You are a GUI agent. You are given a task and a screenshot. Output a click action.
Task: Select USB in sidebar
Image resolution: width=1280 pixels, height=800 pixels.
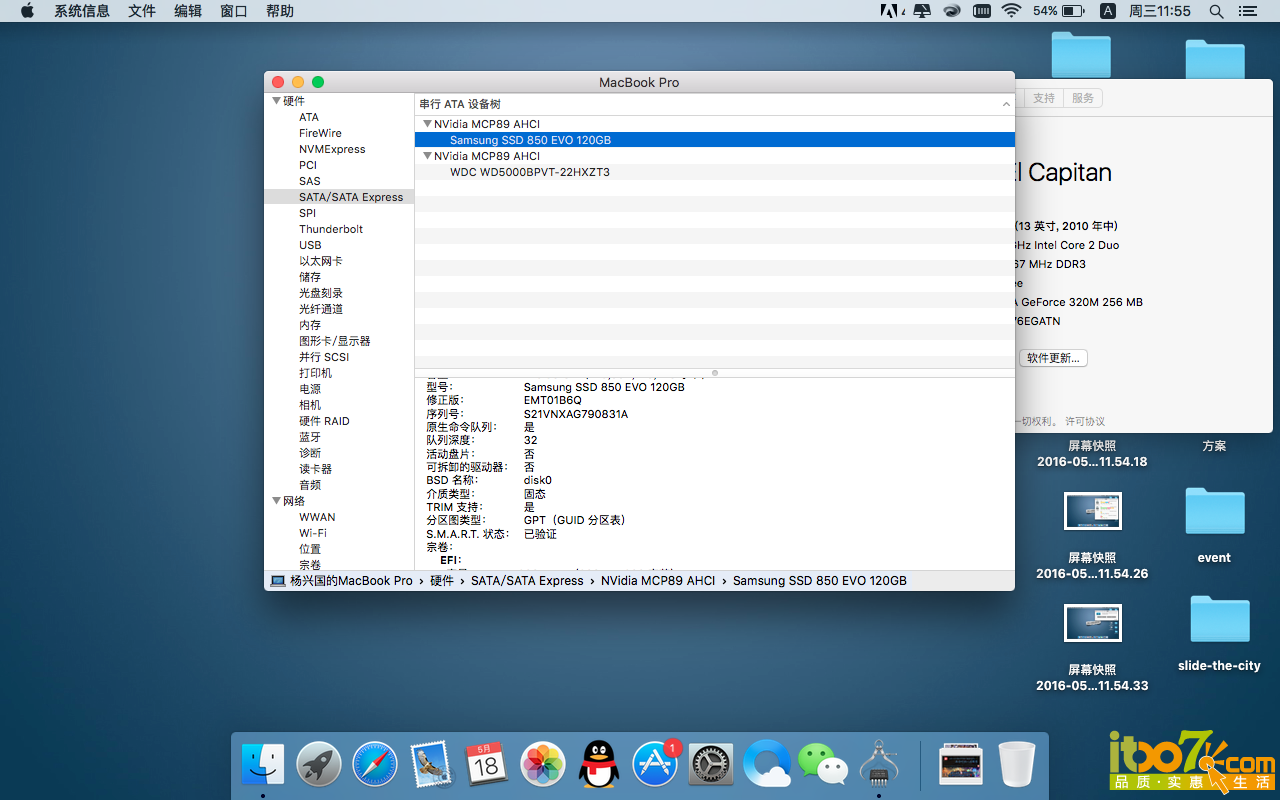pyautogui.click(x=310, y=245)
